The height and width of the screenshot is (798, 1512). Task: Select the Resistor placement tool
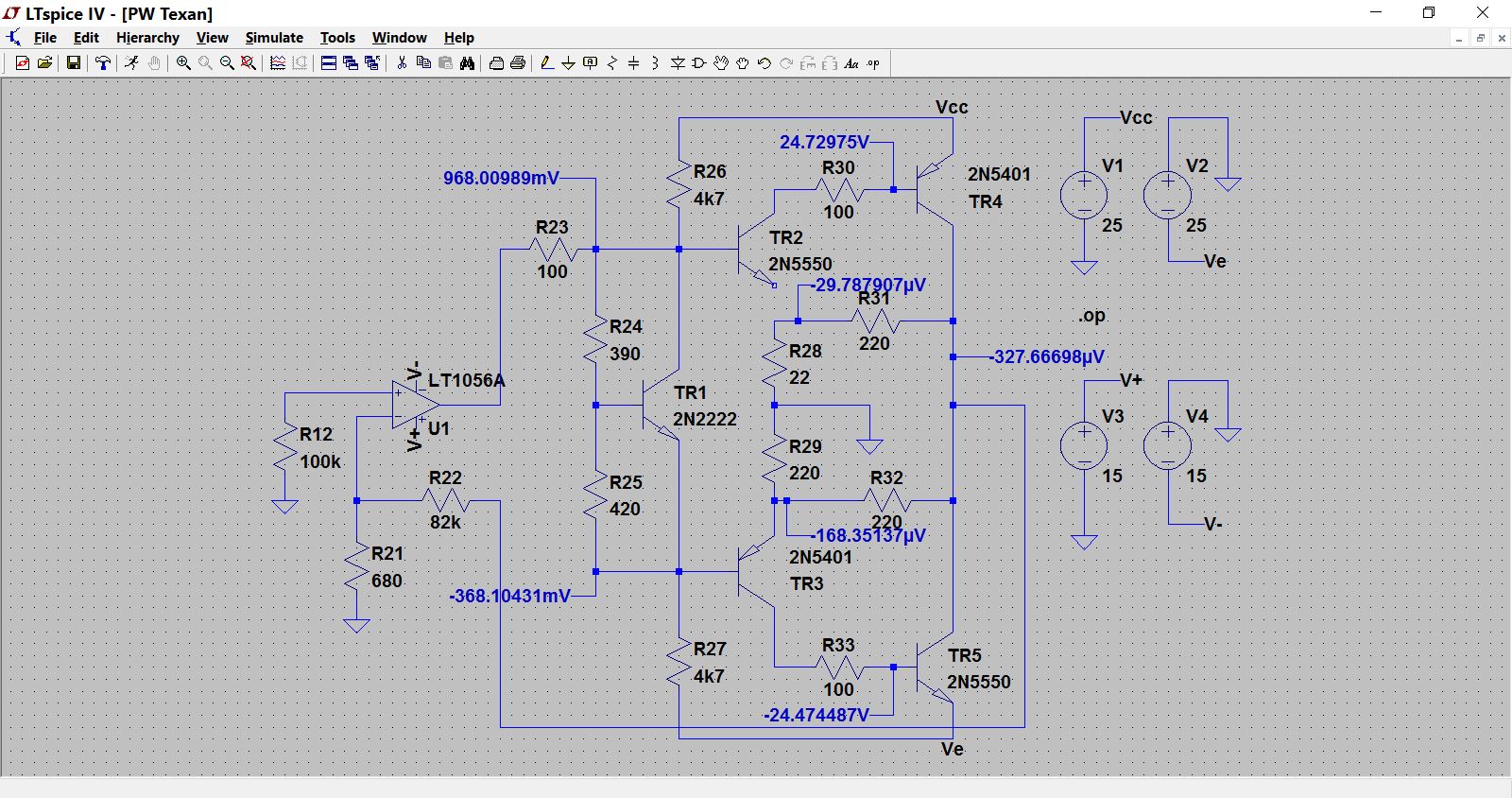click(x=612, y=63)
